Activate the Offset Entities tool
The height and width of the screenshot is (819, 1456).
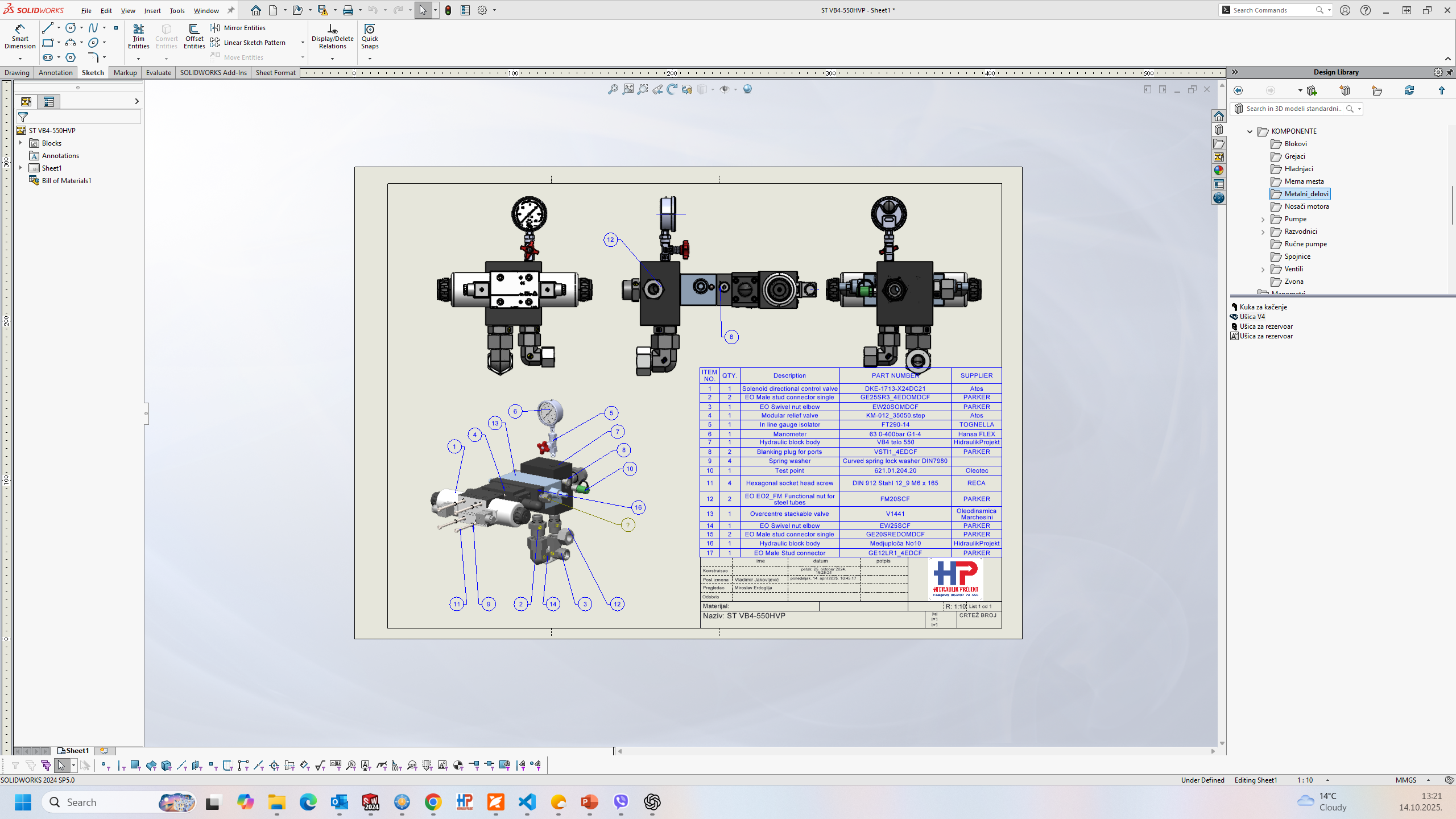tap(194, 37)
